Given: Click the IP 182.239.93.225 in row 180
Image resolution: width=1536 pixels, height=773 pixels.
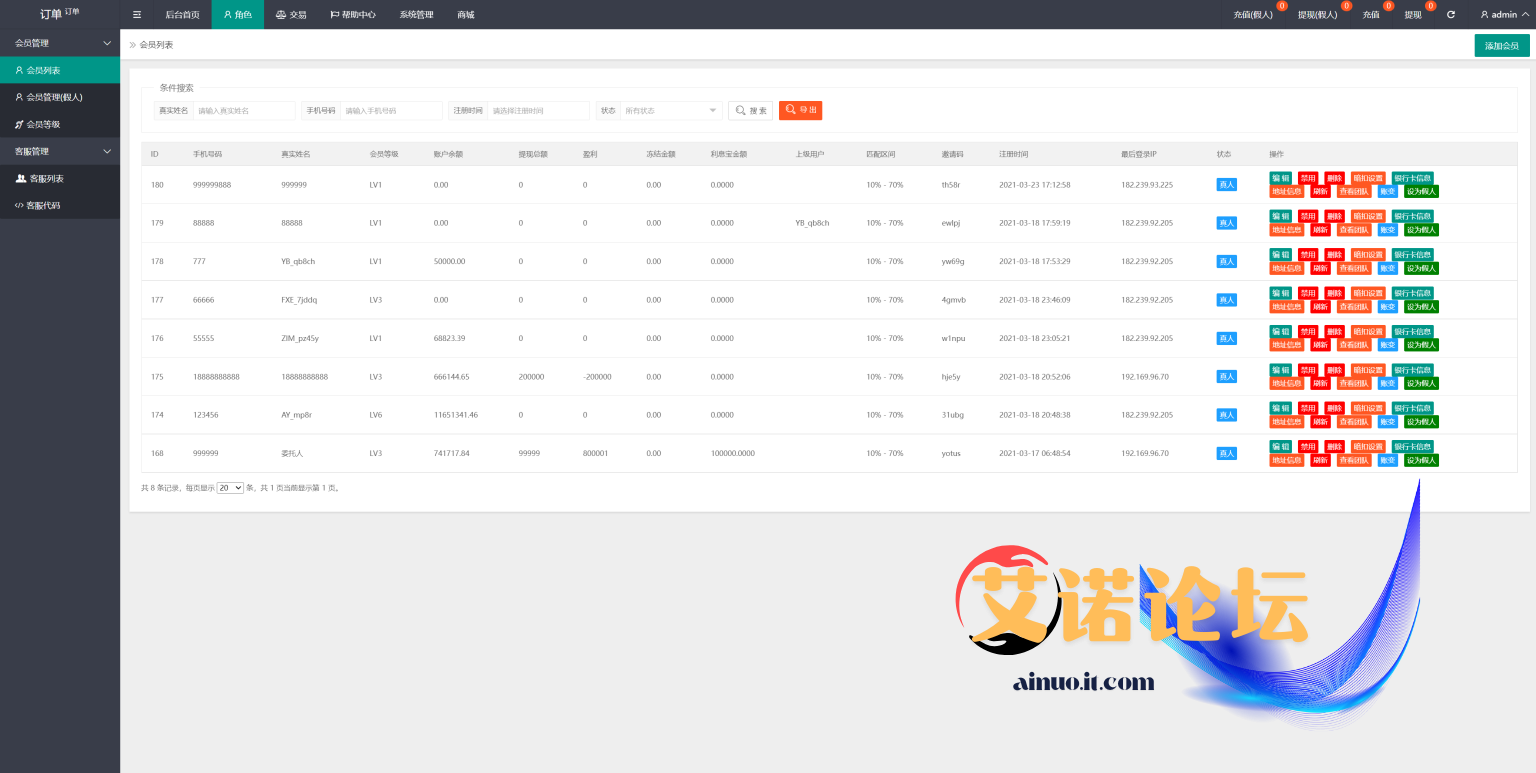Looking at the screenshot, I should click(1147, 185).
